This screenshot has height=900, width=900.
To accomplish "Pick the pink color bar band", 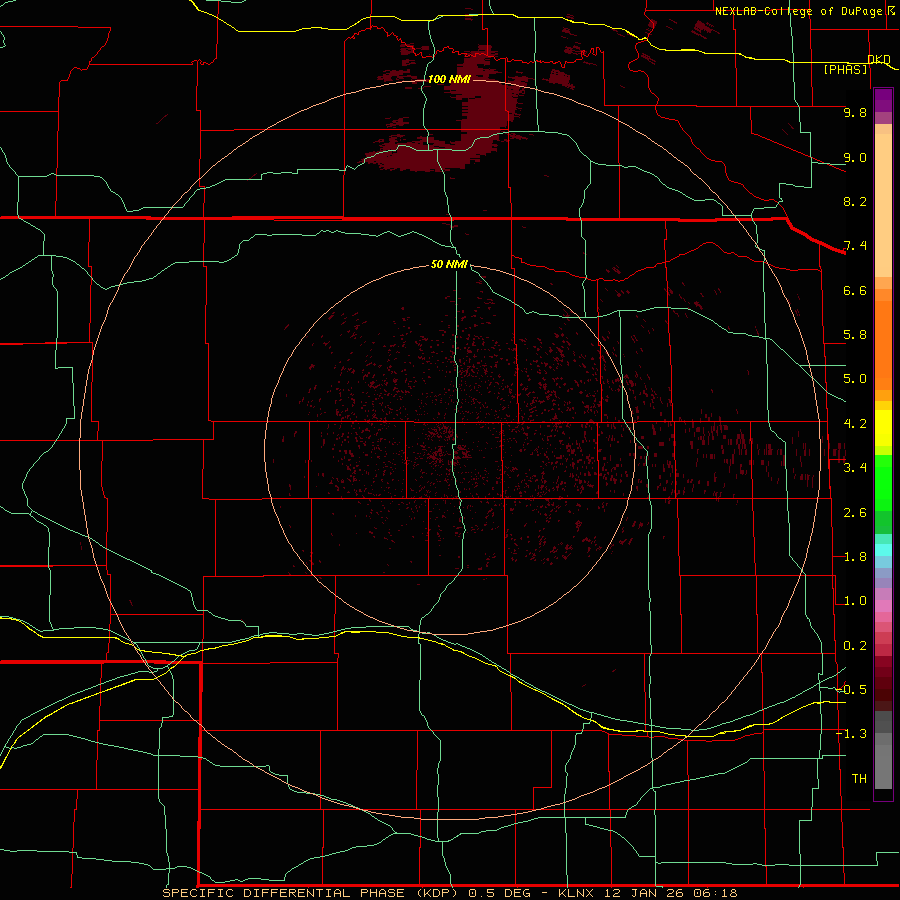I will coord(883,606).
